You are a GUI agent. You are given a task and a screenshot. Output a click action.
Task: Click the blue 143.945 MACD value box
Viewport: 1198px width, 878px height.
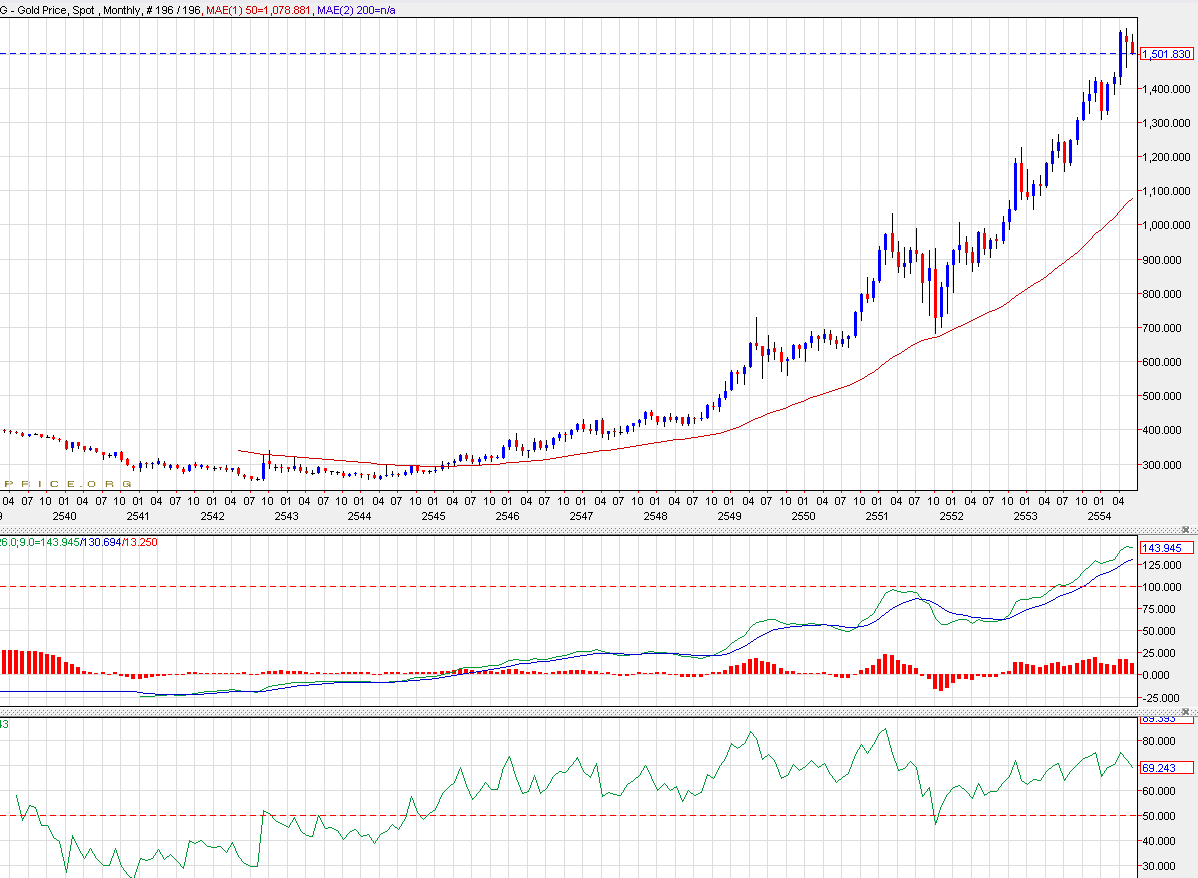click(1166, 548)
